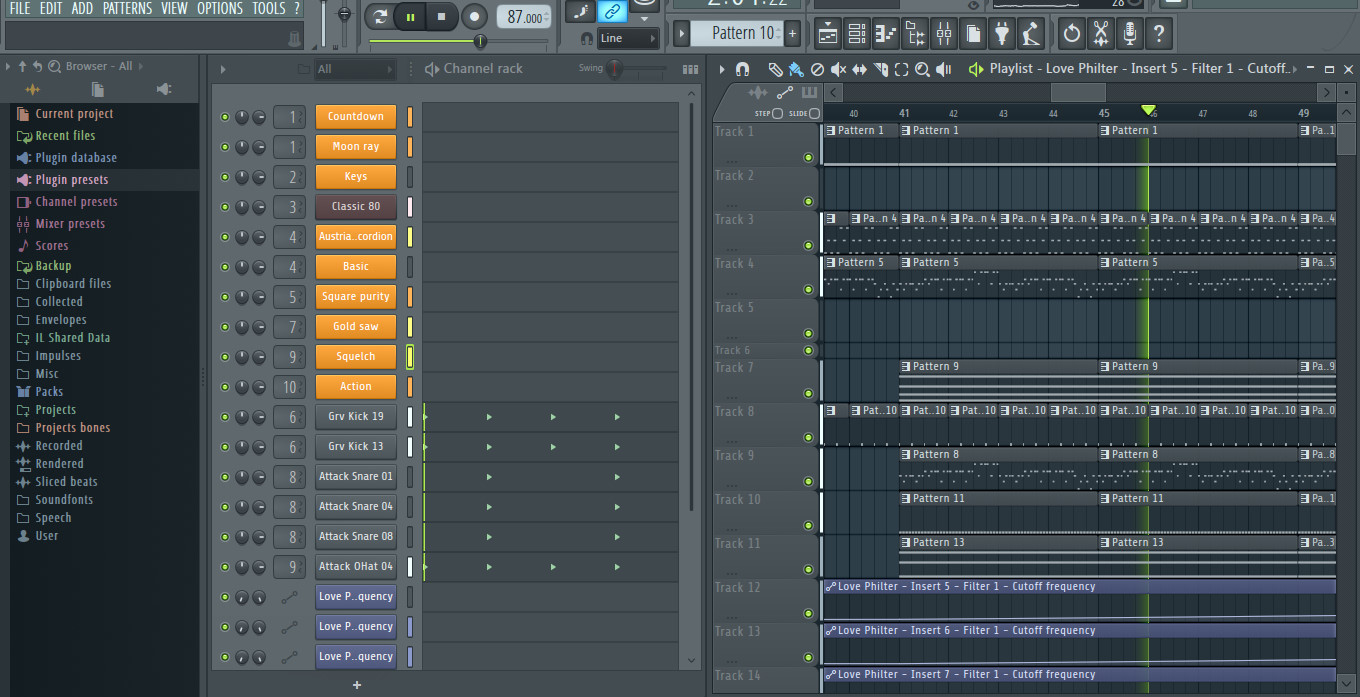The height and width of the screenshot is (697, 1360).
Task: Open the VIEW menu
Action: click(x=174, y=8)
